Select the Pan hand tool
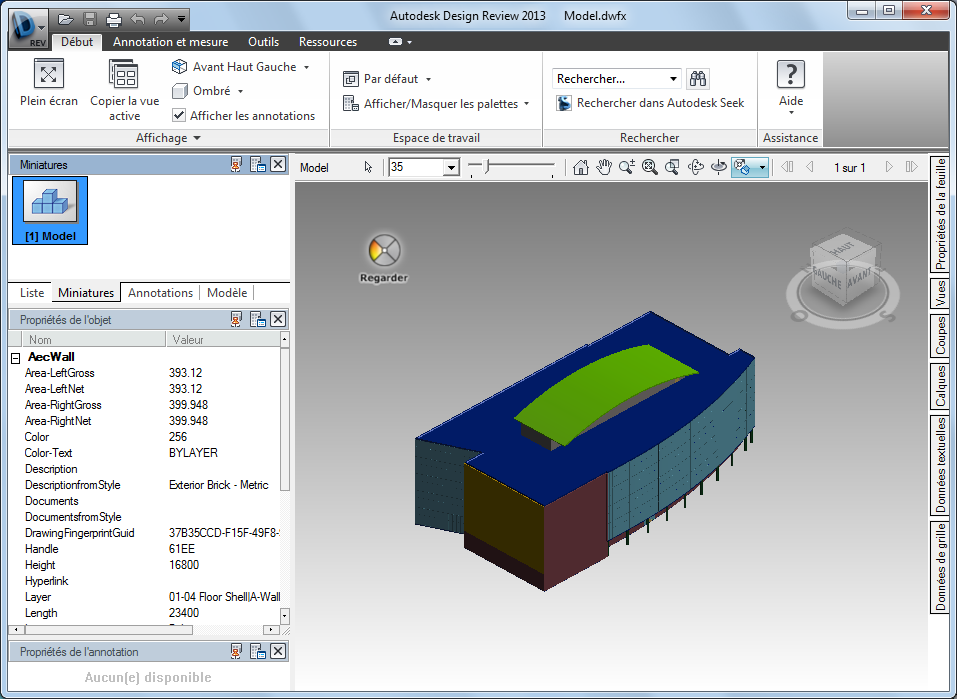Screen dimensions: 957x699 tap(604, 167)
